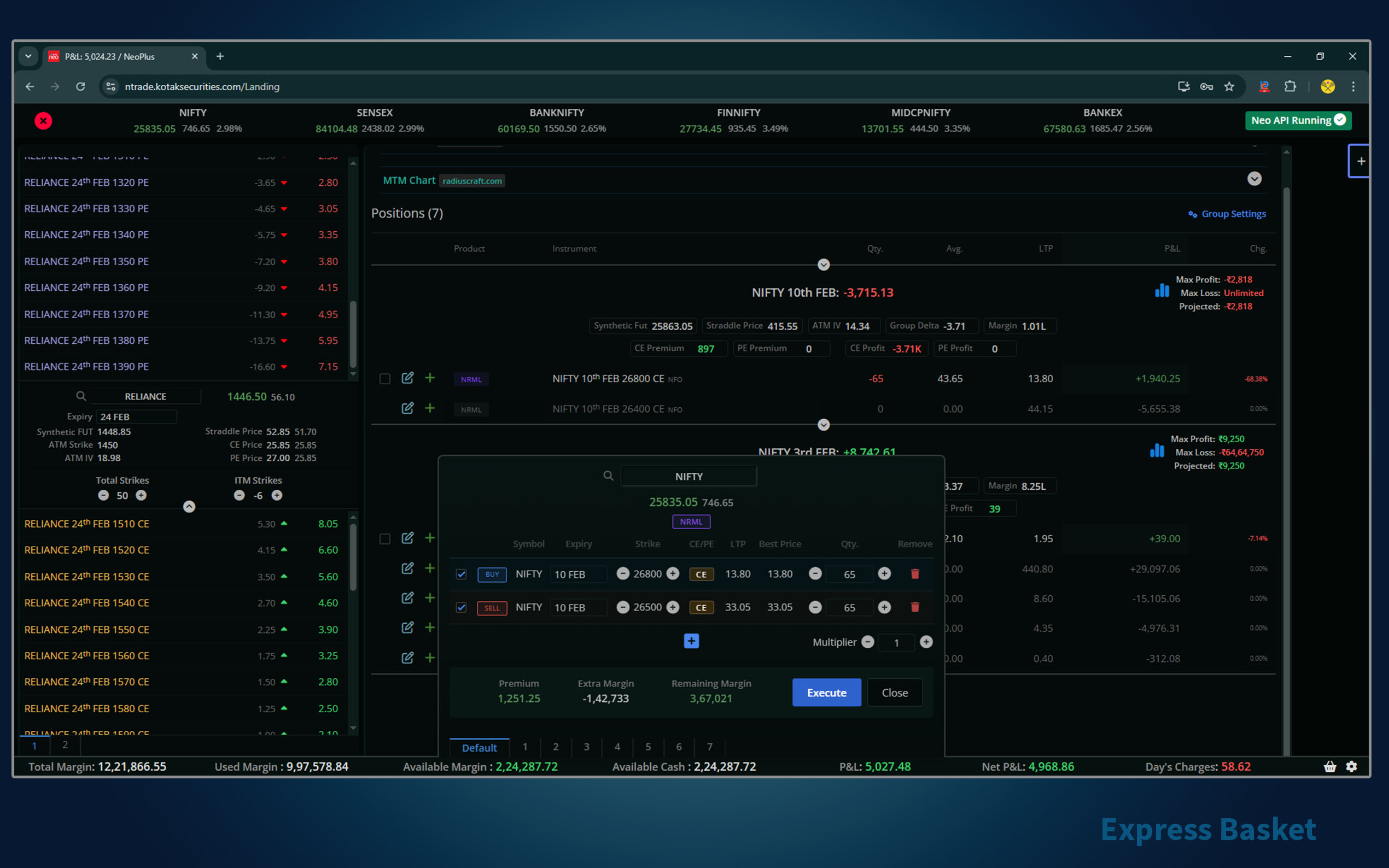Collapse the RELIANCE option chain settings

click(189, 506)
